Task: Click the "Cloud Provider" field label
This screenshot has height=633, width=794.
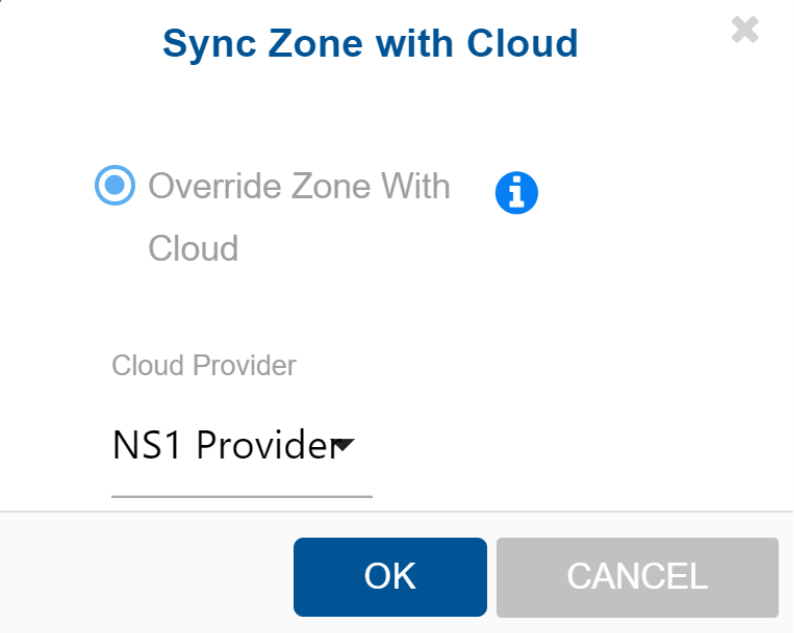Action: (x=204, y=365)
